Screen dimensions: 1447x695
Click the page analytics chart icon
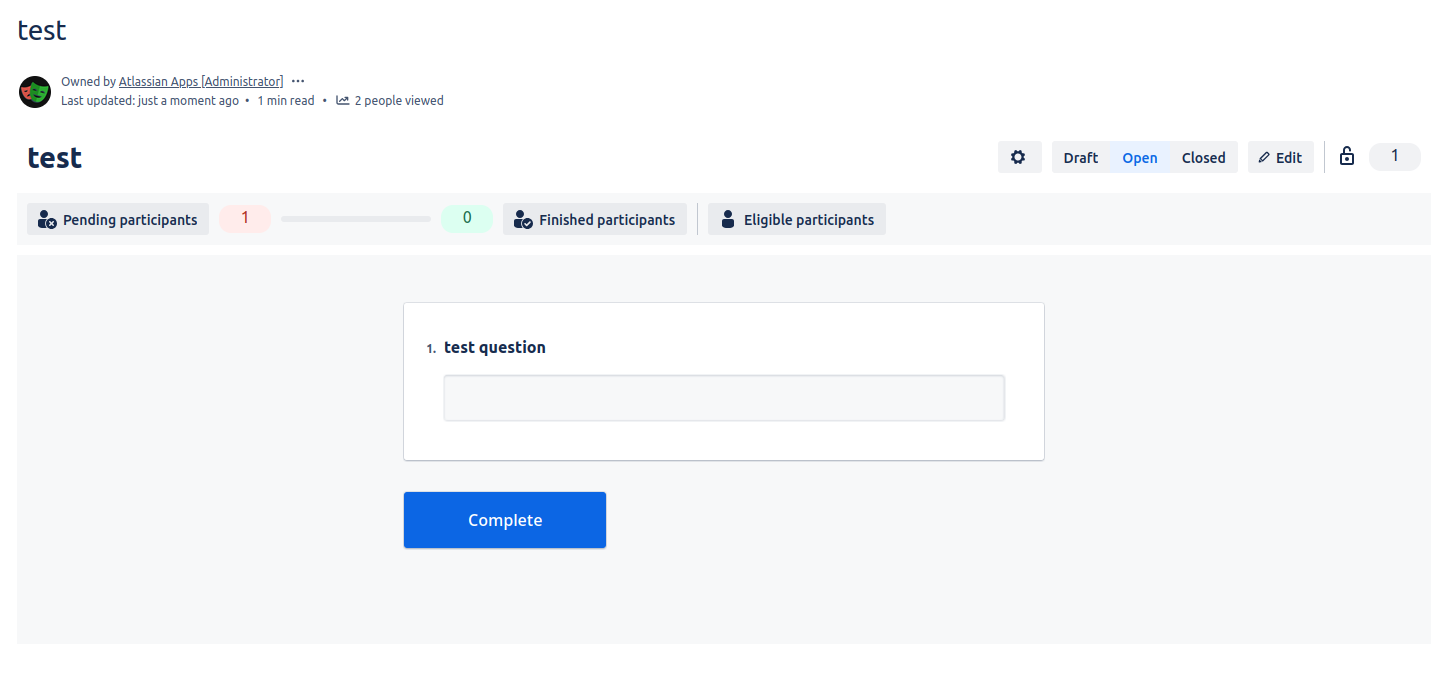pos(343,100)
